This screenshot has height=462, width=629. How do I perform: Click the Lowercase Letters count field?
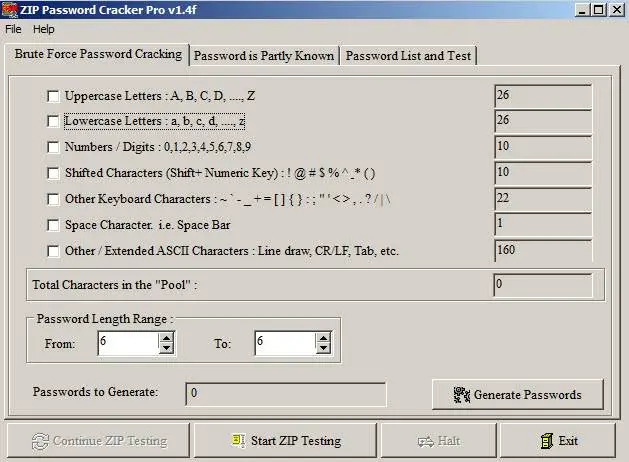543,121
